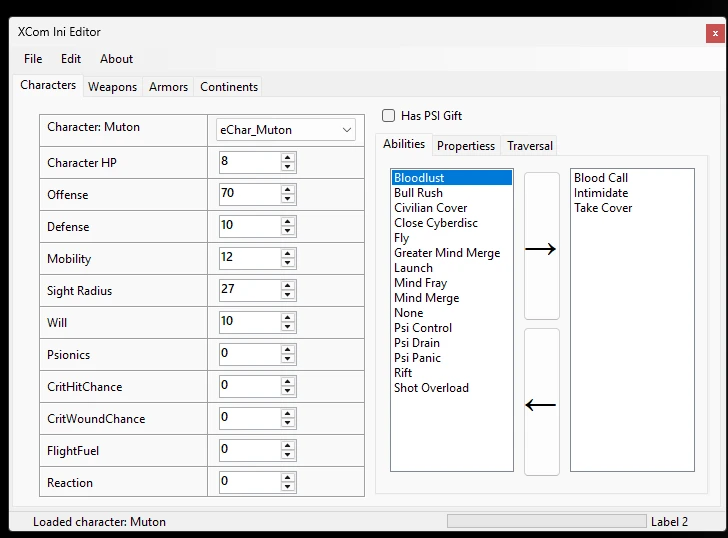Increase Mobility with the up spinner arrow
728x538 pixels.
coord(288,253)
